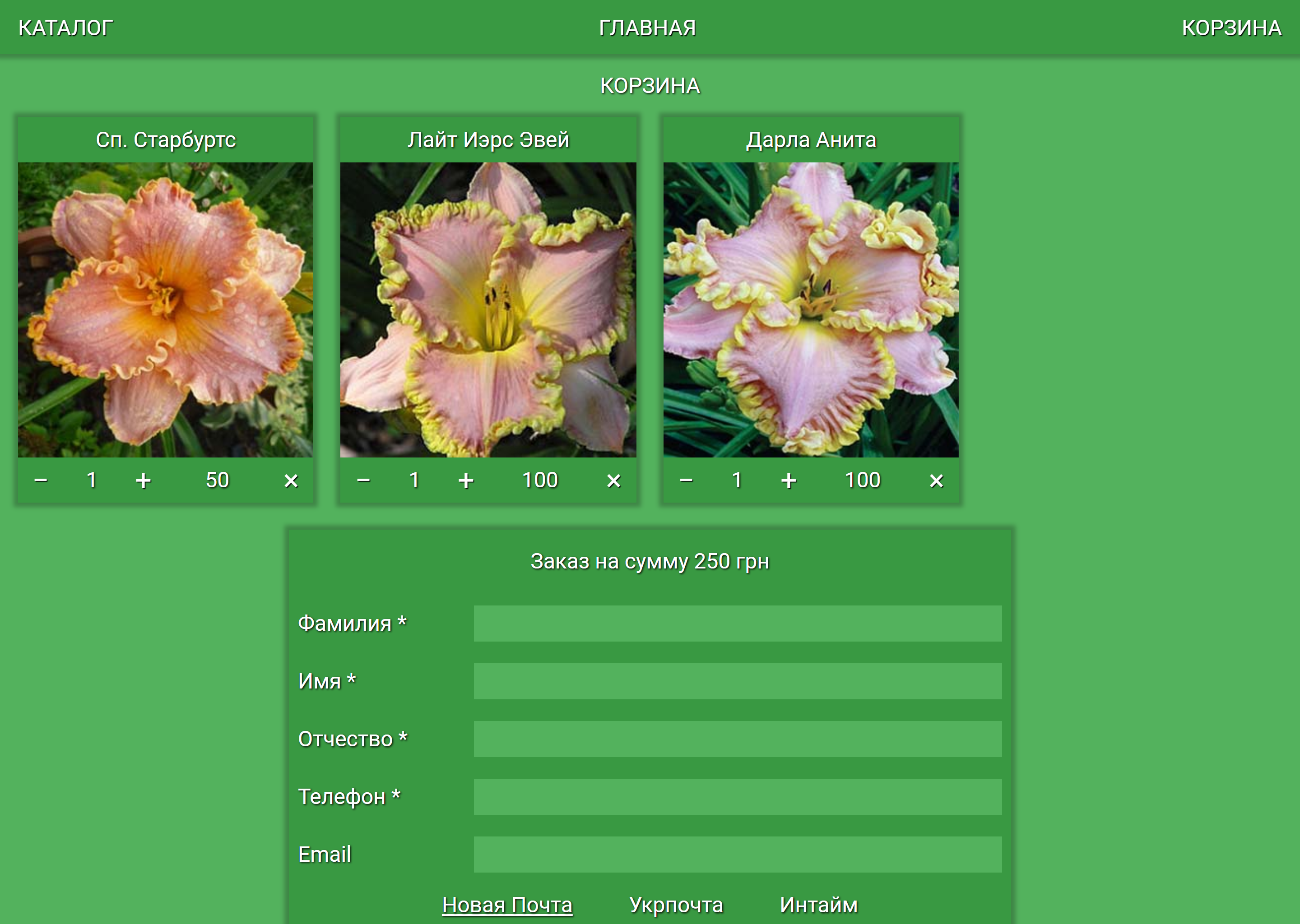Focus the Имя text field
The height and width of the screenshot is (924, 1300).
click(737, 681)
